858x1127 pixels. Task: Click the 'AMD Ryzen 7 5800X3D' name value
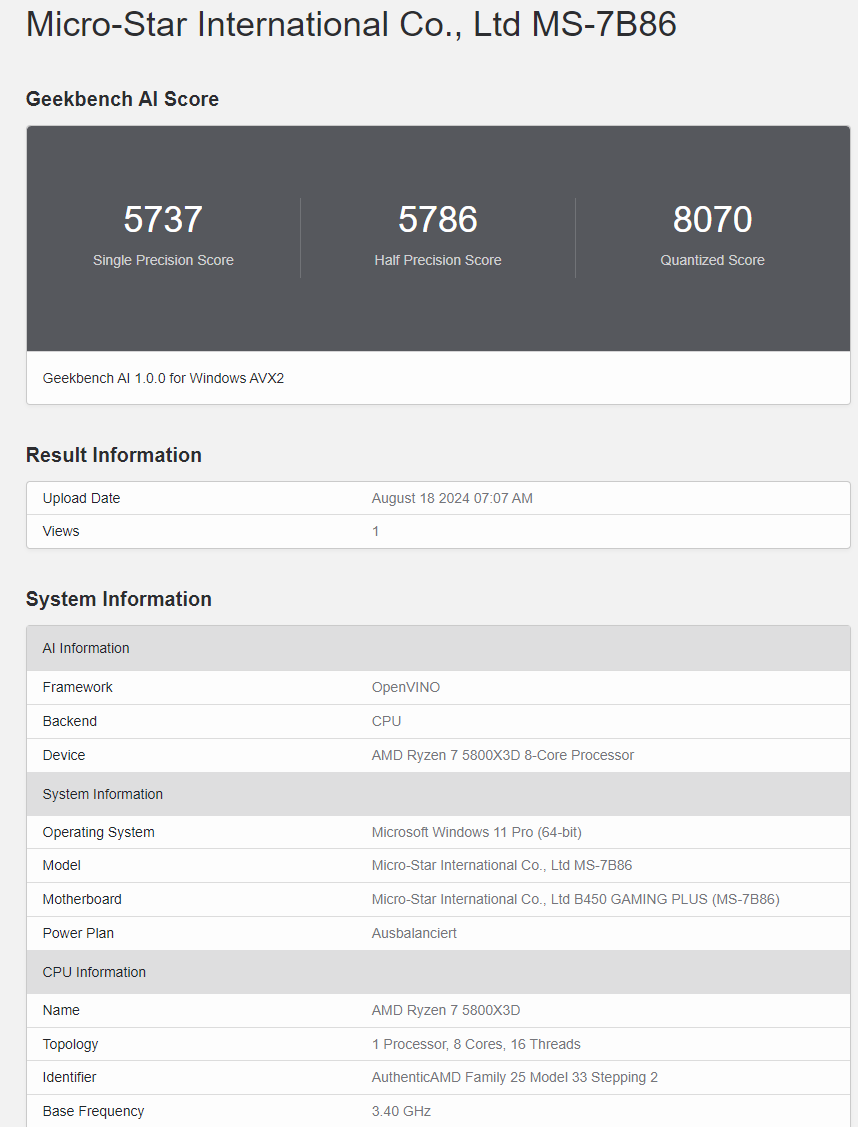[446, 1011]
